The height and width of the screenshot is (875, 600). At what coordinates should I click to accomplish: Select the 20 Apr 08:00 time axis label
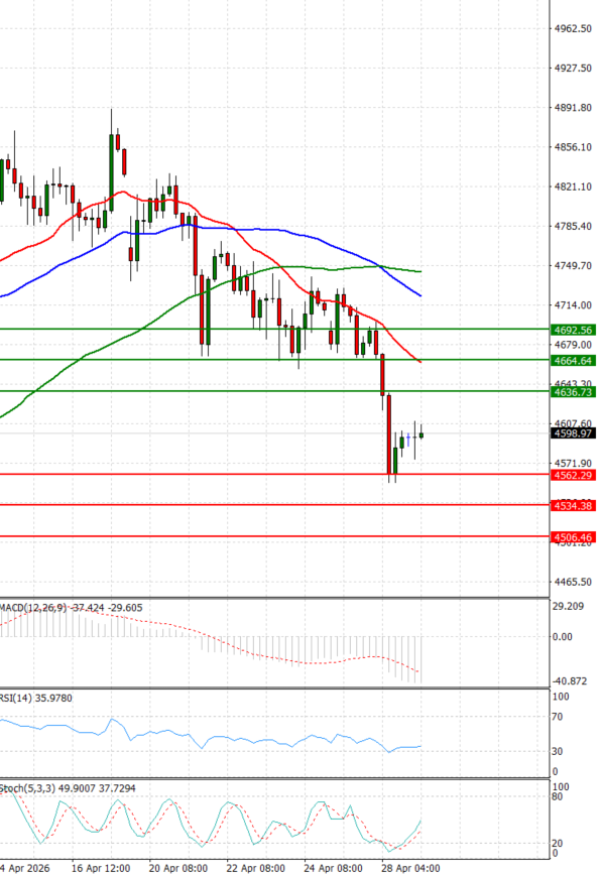point(179,867)
